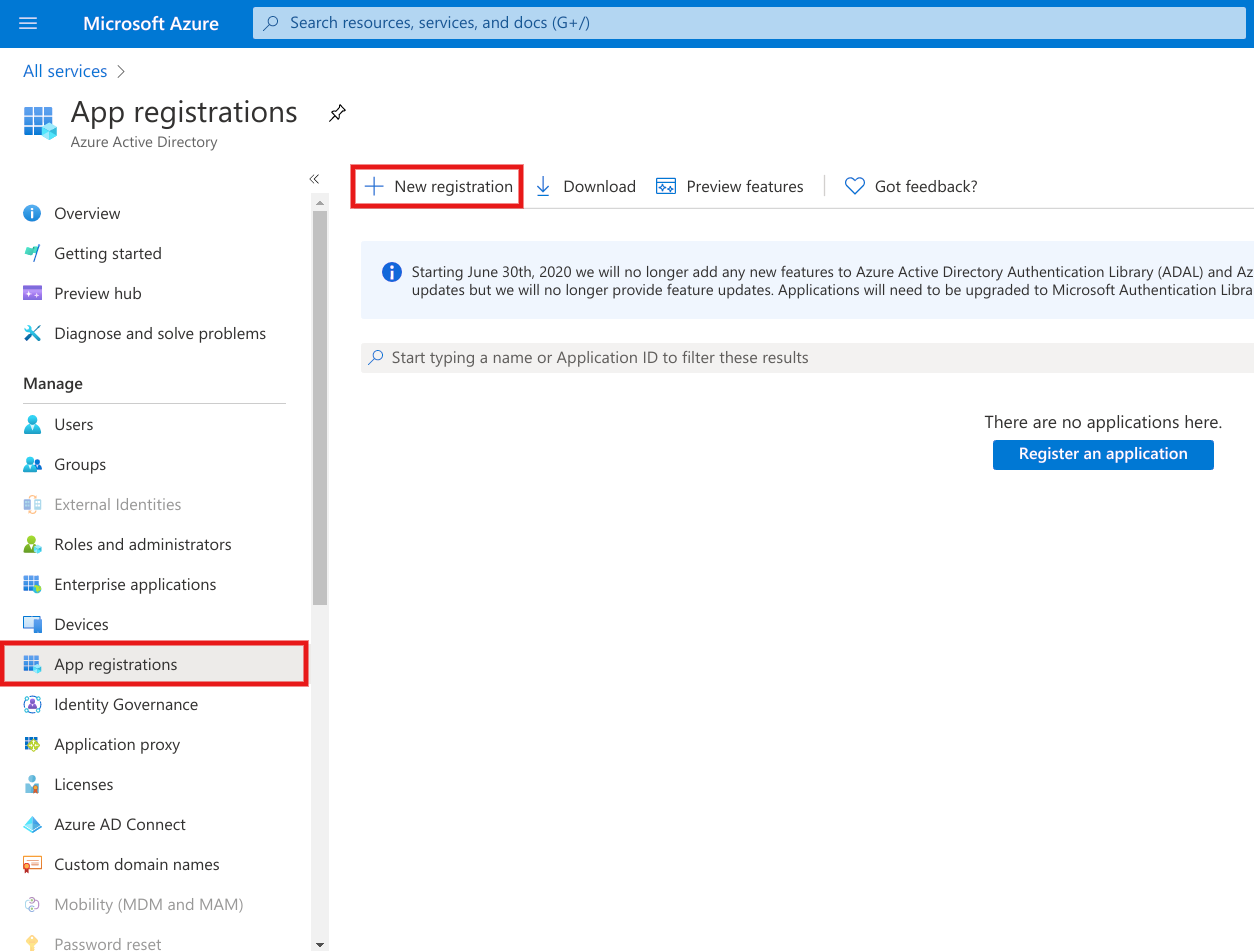Screen dimensions: 1254x951
Task: Click the plus icon for New registration
Action: [x=374, y=186]
